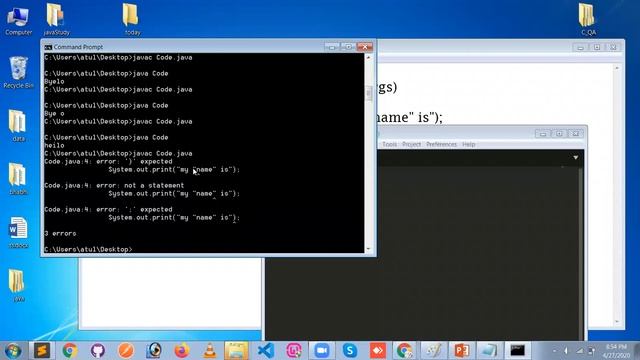Open Help menu in Sublime Text window
Image resolution: width=640 pixels, height=360 pixels.
pos(469,144)
